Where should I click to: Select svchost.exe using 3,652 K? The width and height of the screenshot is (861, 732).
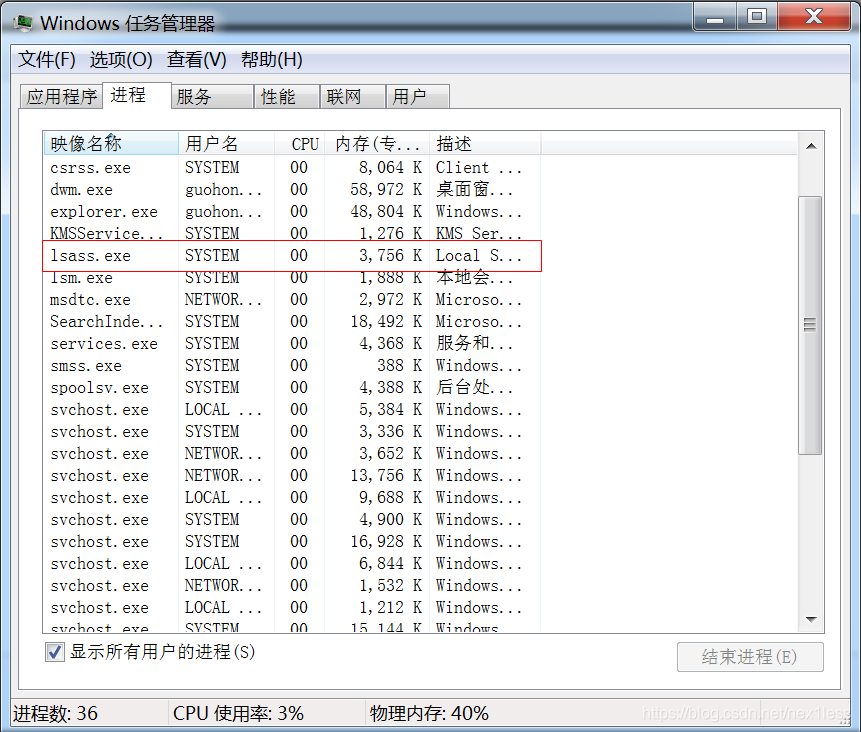[x=292, y=454]
